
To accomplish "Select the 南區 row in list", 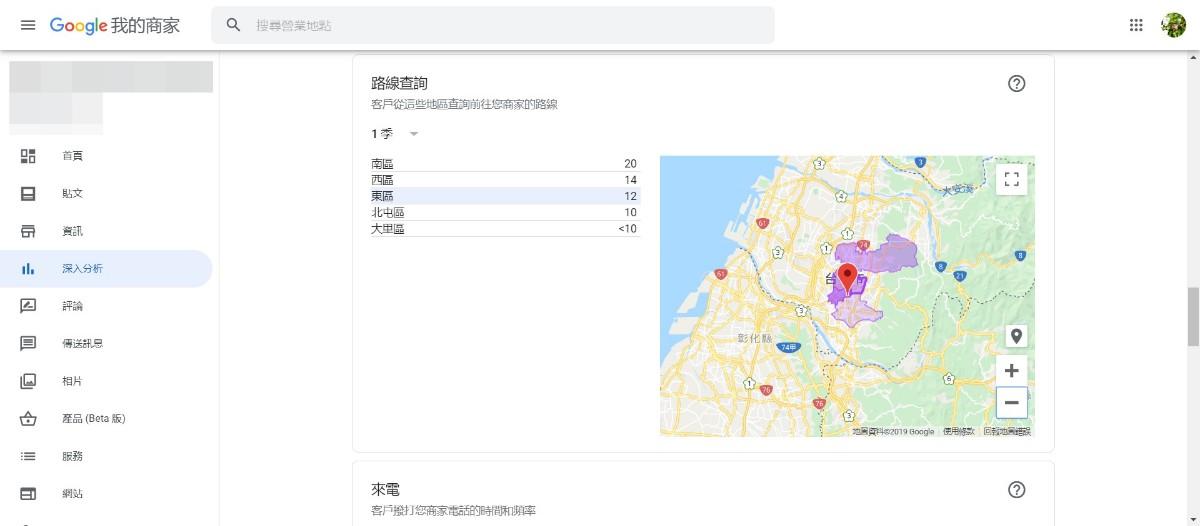I will [504, 163].
